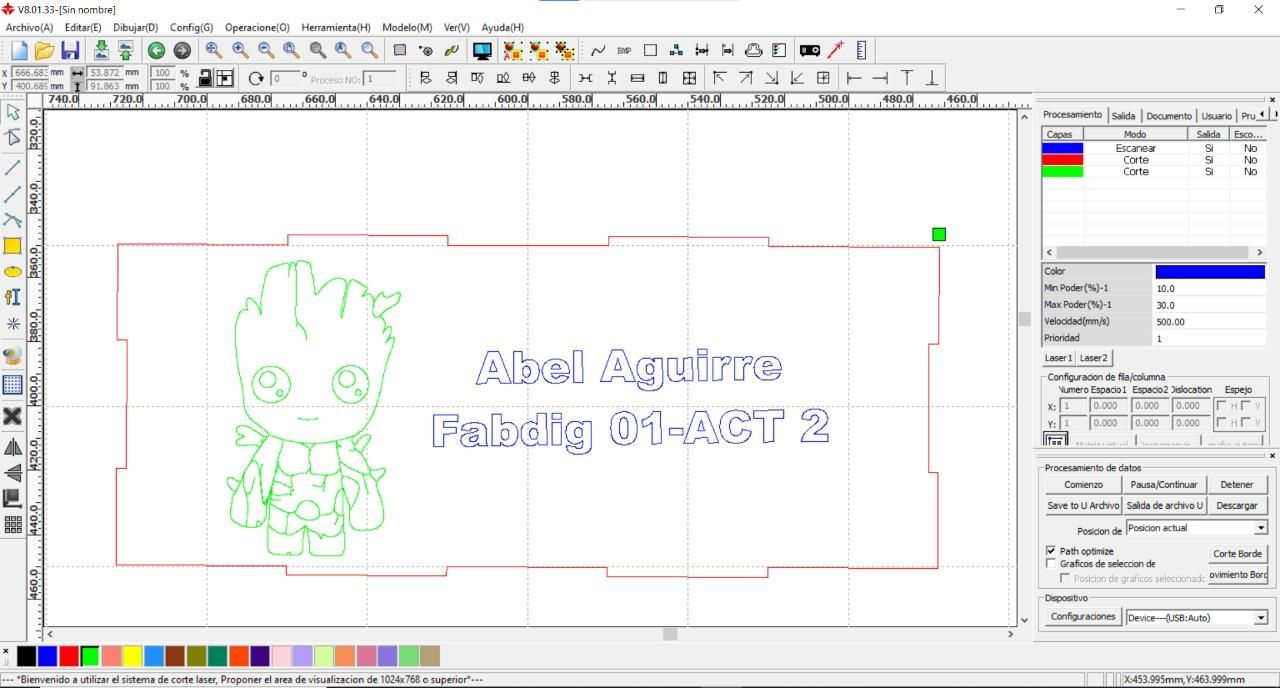This screenshot has height=688, width=1280.
Task: Click the Pausa/Continuar button
Action: tap(1164, 484)
